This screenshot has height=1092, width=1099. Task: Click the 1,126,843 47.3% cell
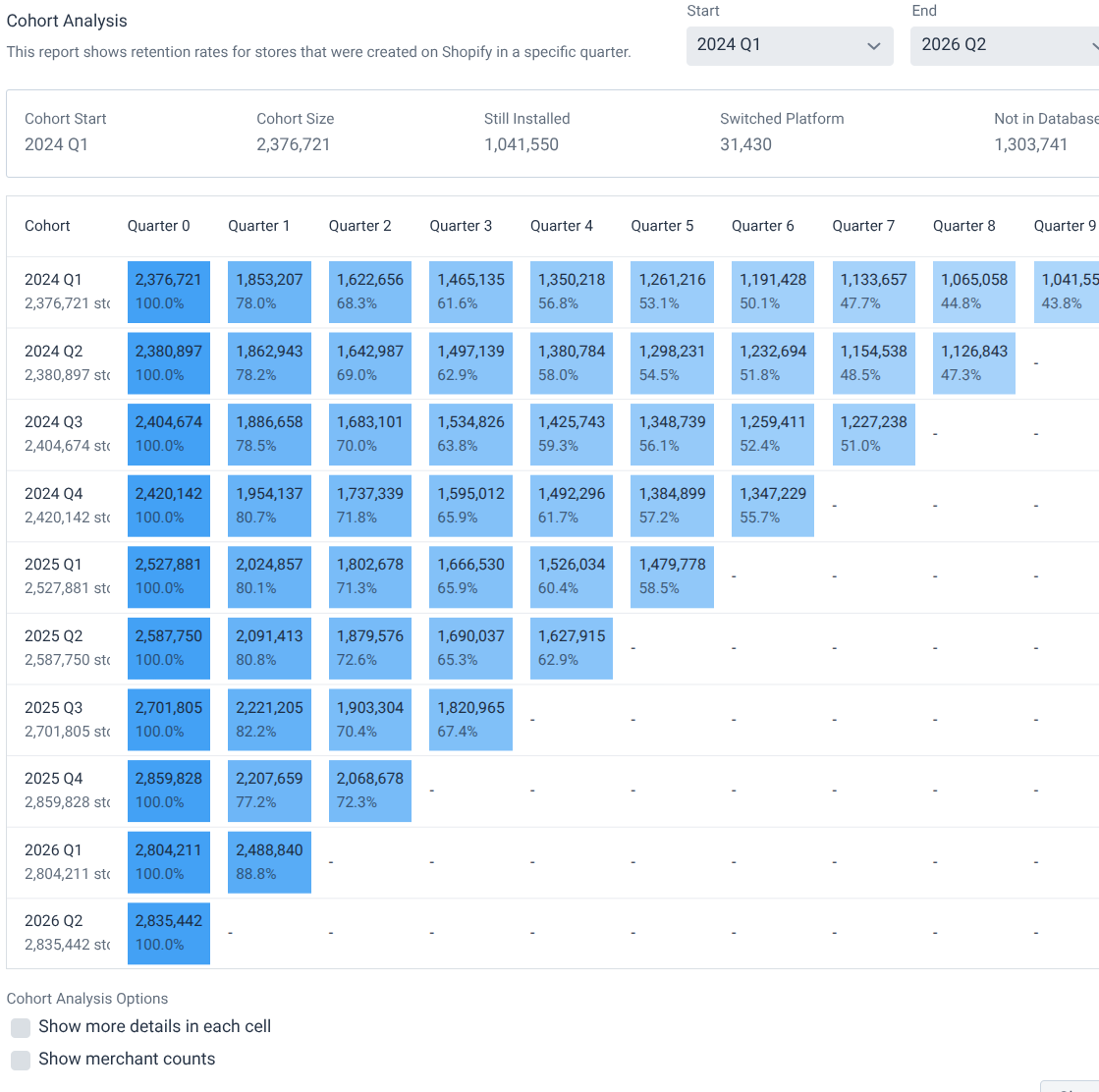click(x=974, y=363)
